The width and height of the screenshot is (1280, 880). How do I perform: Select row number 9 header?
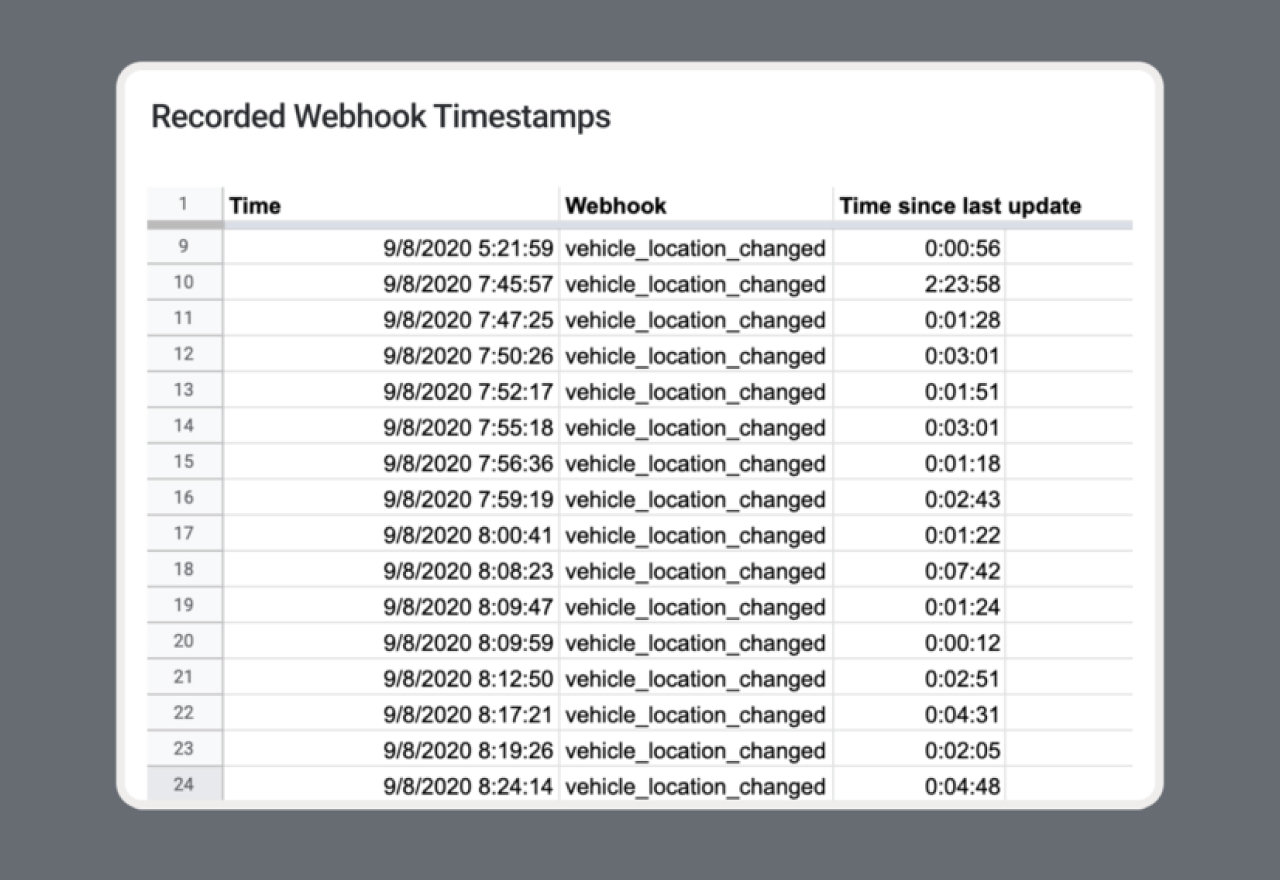(x=184, y=247)
